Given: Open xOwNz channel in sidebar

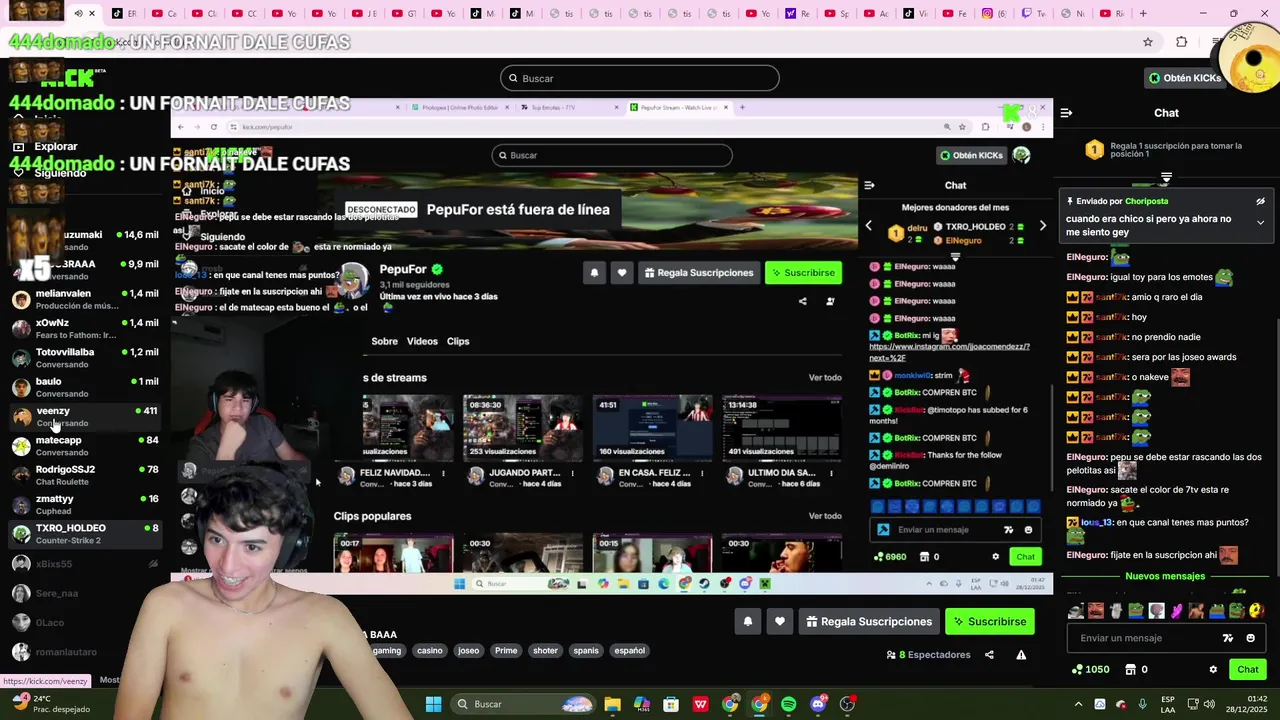Looking at the screenshot, I should click(x=85, y=329).
